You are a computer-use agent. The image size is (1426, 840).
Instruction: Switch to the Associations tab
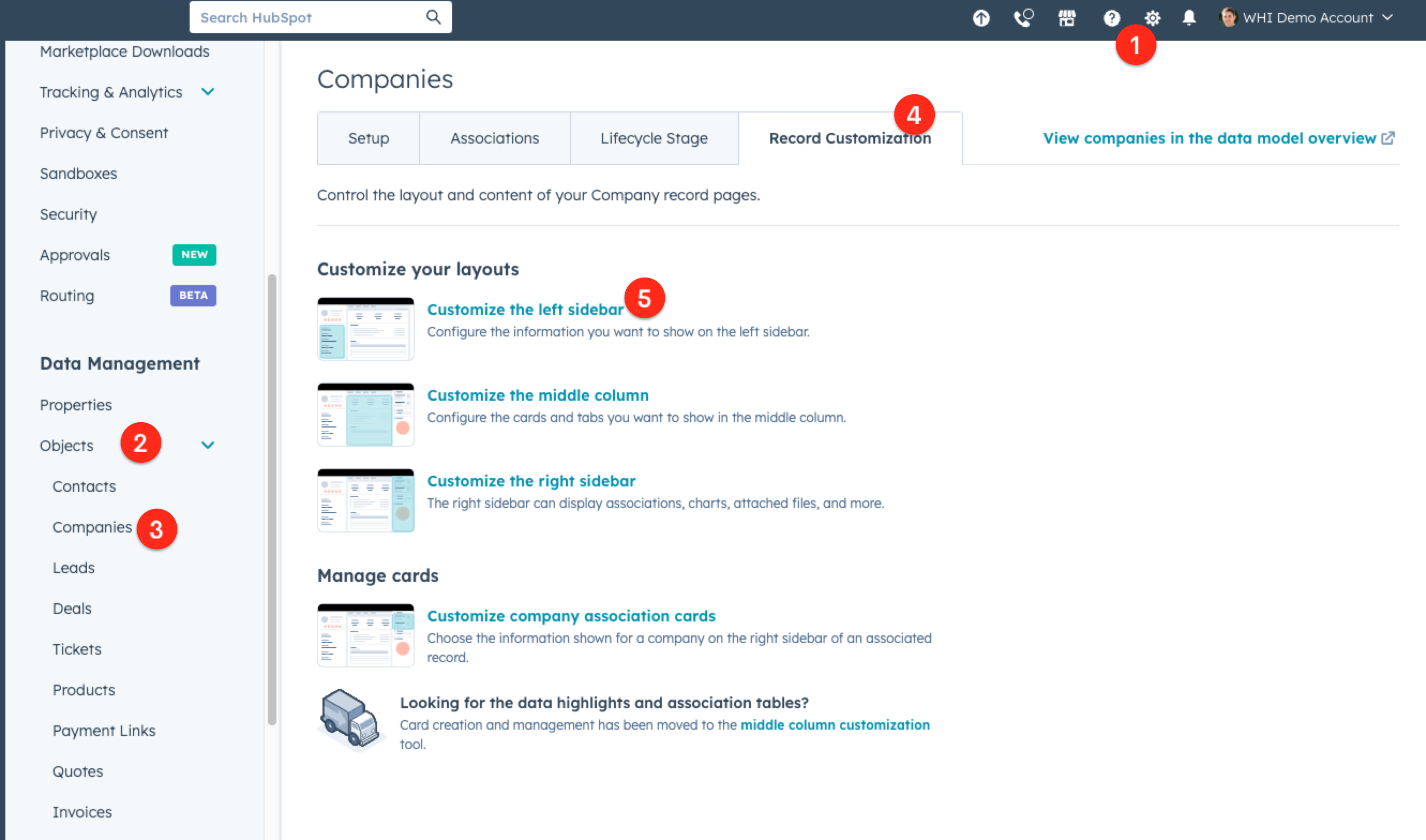pyautogui.click(x=494, y=138)
